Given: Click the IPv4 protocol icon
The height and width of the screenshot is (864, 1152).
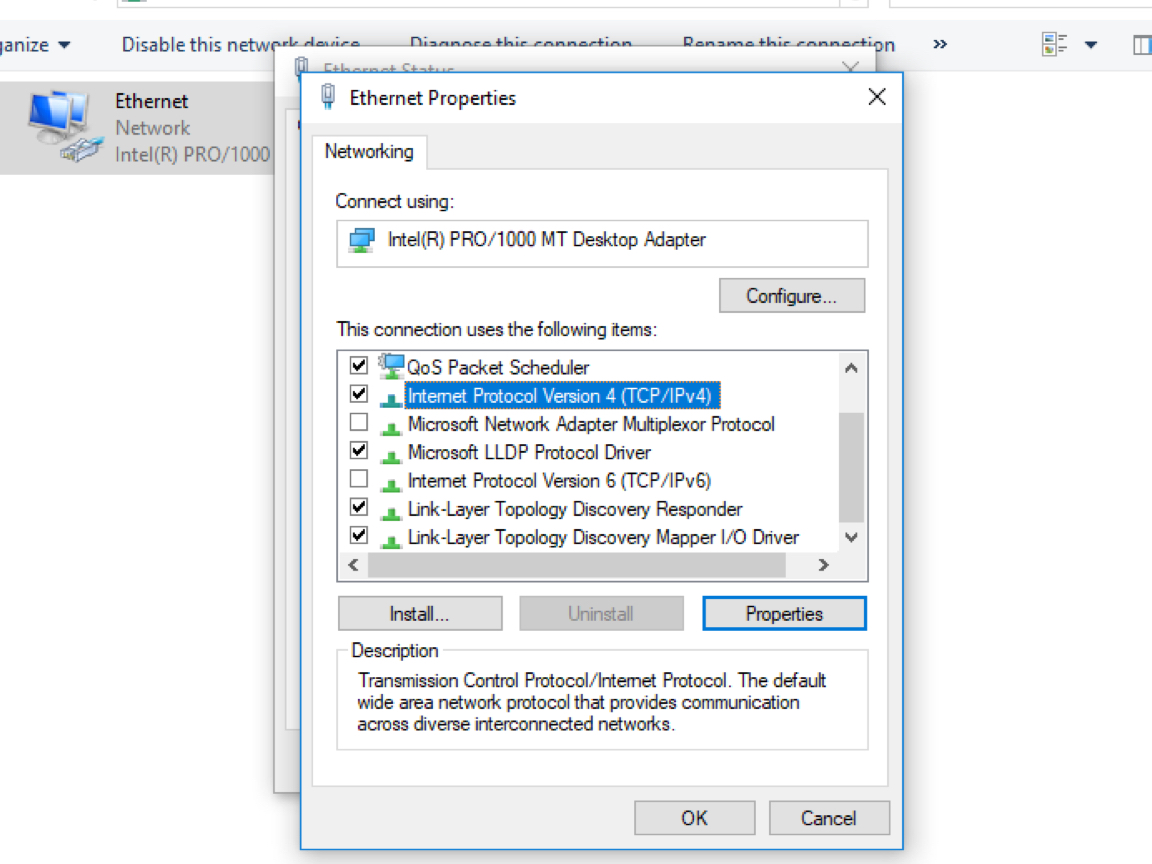Looking at the screenshot, I should pos(391,398).
